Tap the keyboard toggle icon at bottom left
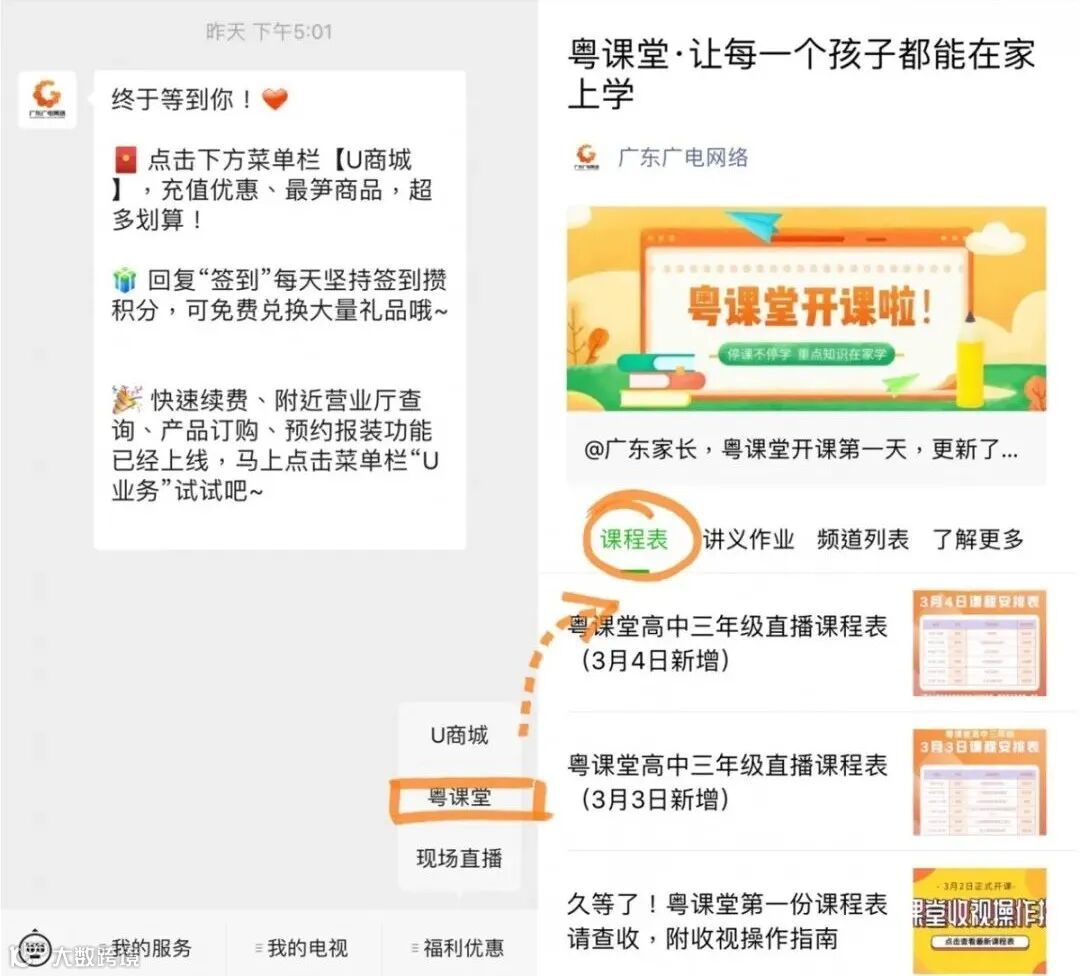Viewport: 1080px width, 976px height. pyautogui.click(x=32, y=947)
